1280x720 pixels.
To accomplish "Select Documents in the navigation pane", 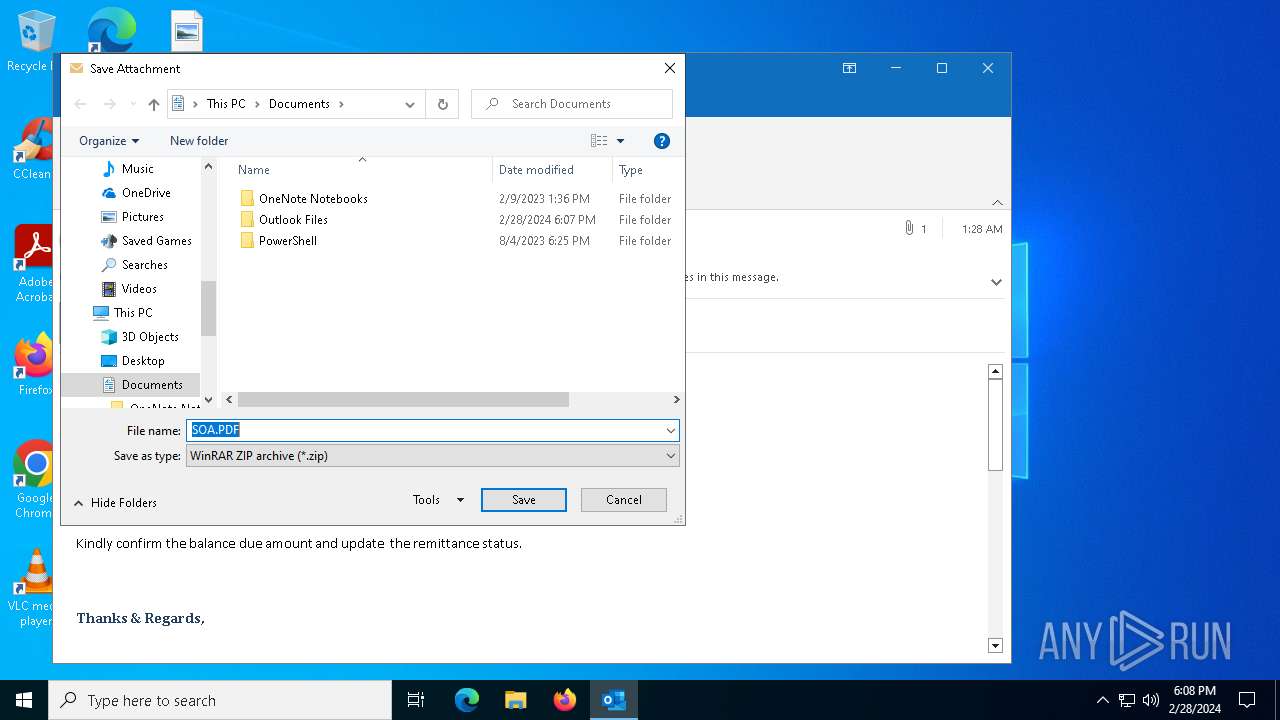I will coord(152,385).
